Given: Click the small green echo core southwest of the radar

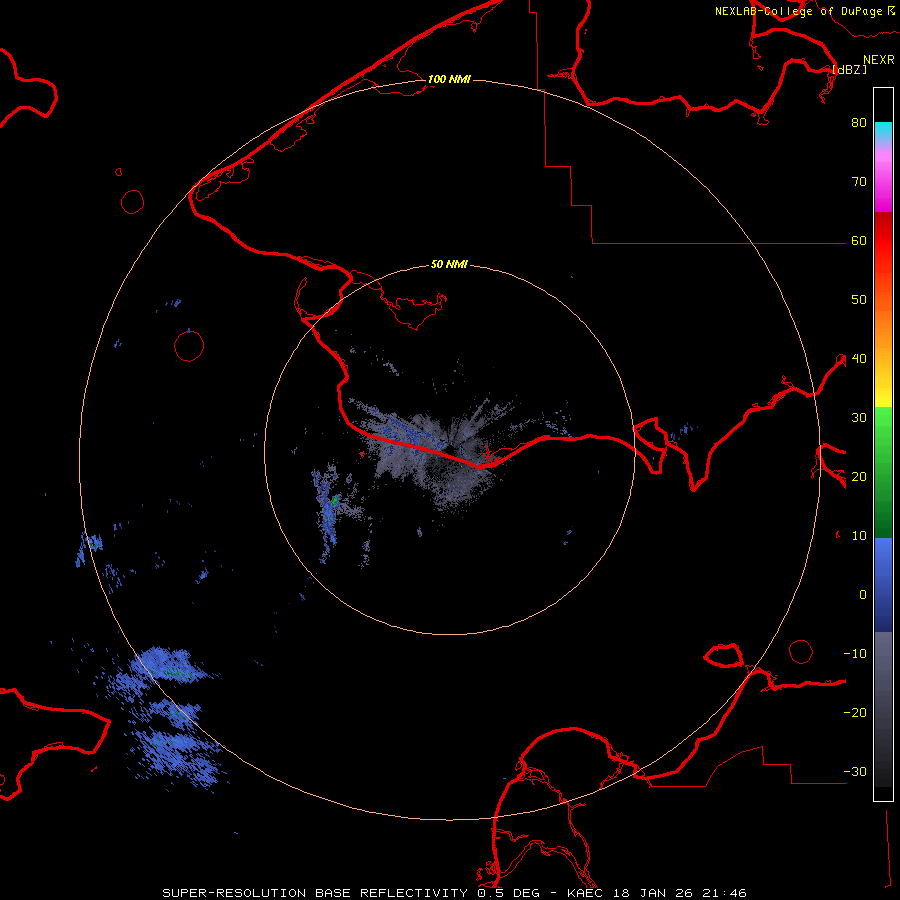Looking at the screenshot, I should point(334,502).
